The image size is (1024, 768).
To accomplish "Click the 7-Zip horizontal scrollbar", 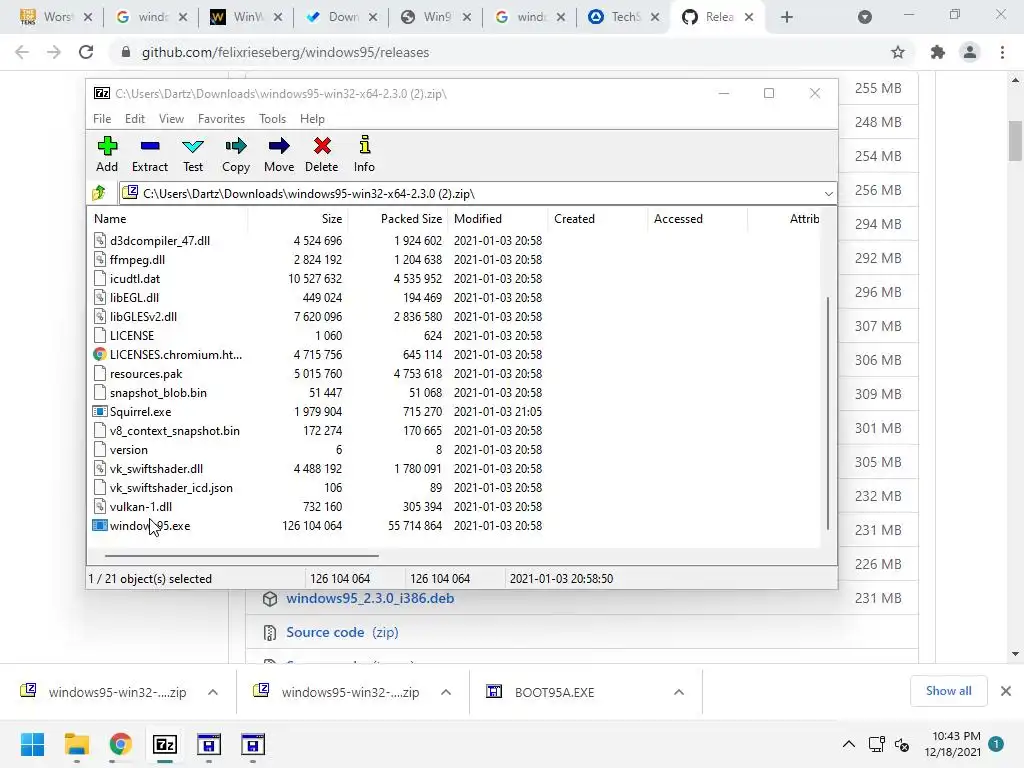I will click(242, 556).
